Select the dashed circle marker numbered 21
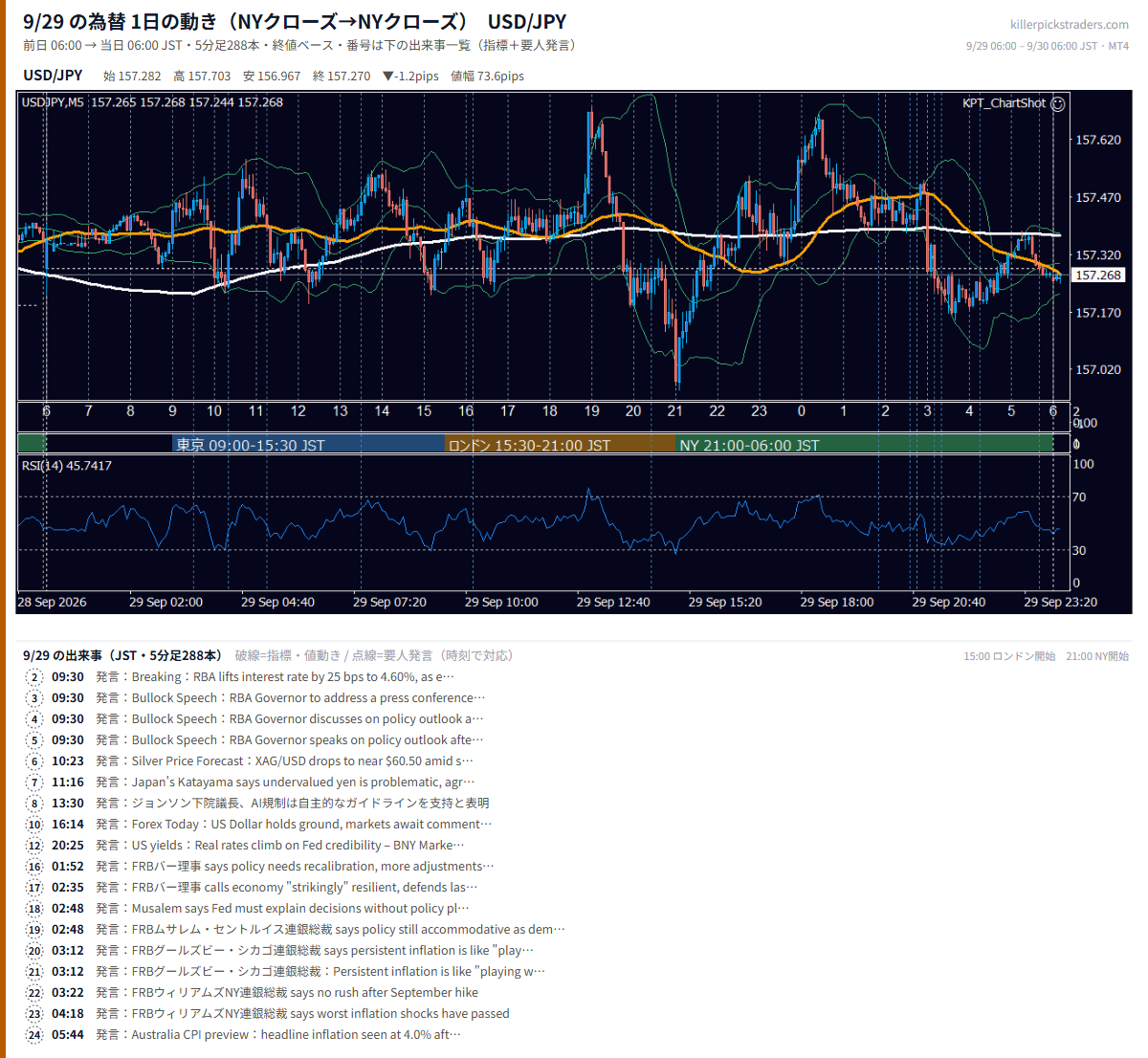This screenshot has height=1058, width=1148. (34, 972)
